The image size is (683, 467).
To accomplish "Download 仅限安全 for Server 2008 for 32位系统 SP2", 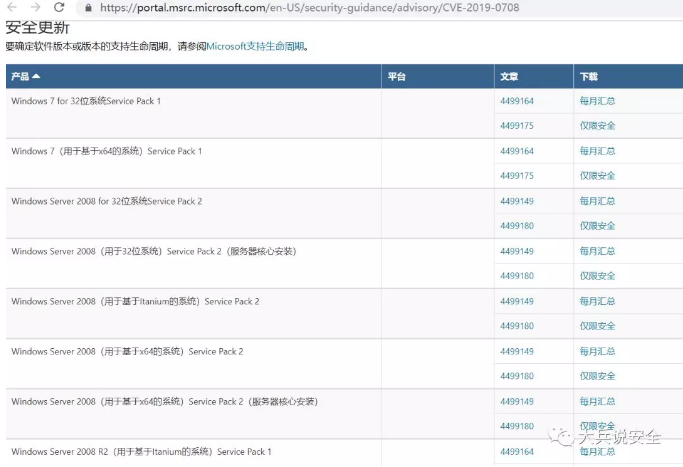I will coord(597,226).
